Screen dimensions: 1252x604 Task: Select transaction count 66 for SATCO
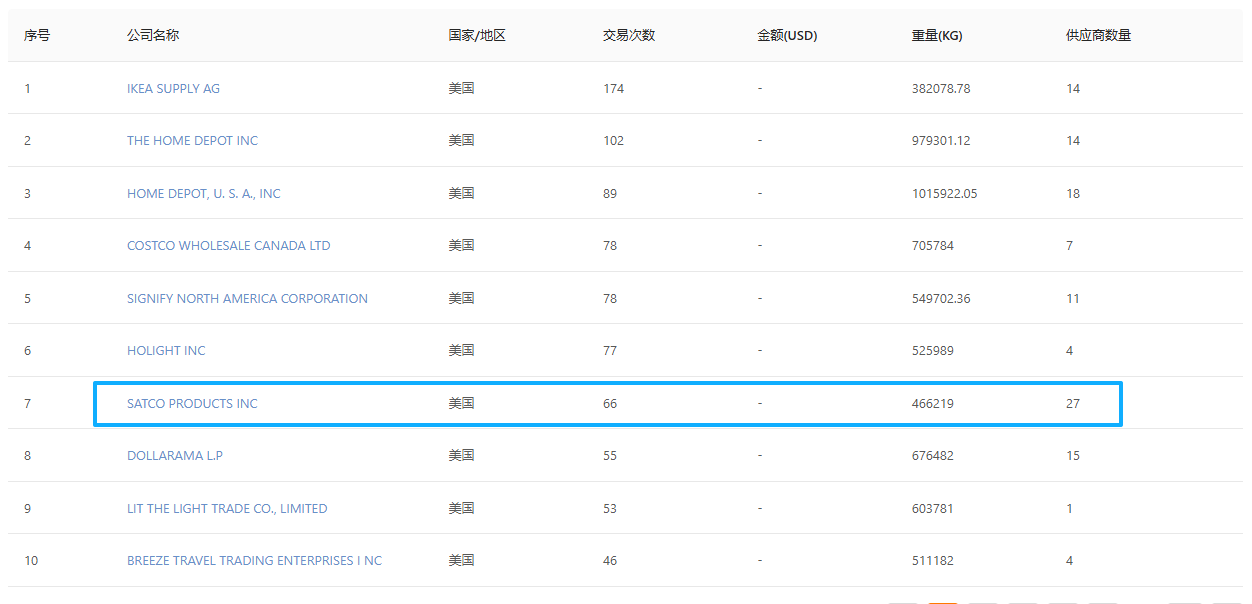pos(610,403)
